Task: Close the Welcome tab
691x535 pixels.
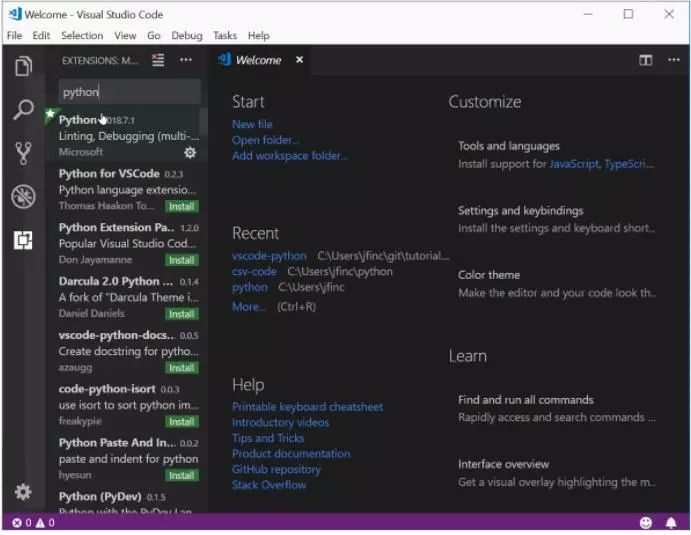Action: (299, 59)
